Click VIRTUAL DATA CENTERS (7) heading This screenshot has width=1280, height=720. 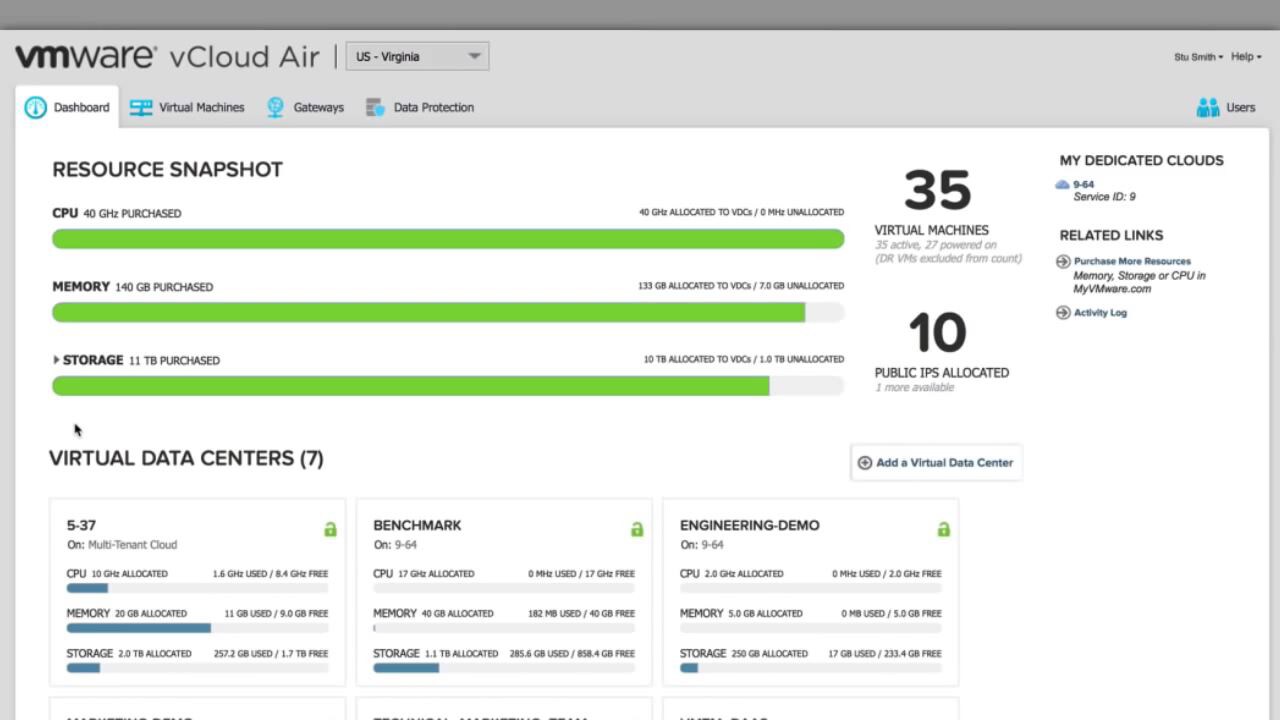pyautogui.click(x=186, y=458)
